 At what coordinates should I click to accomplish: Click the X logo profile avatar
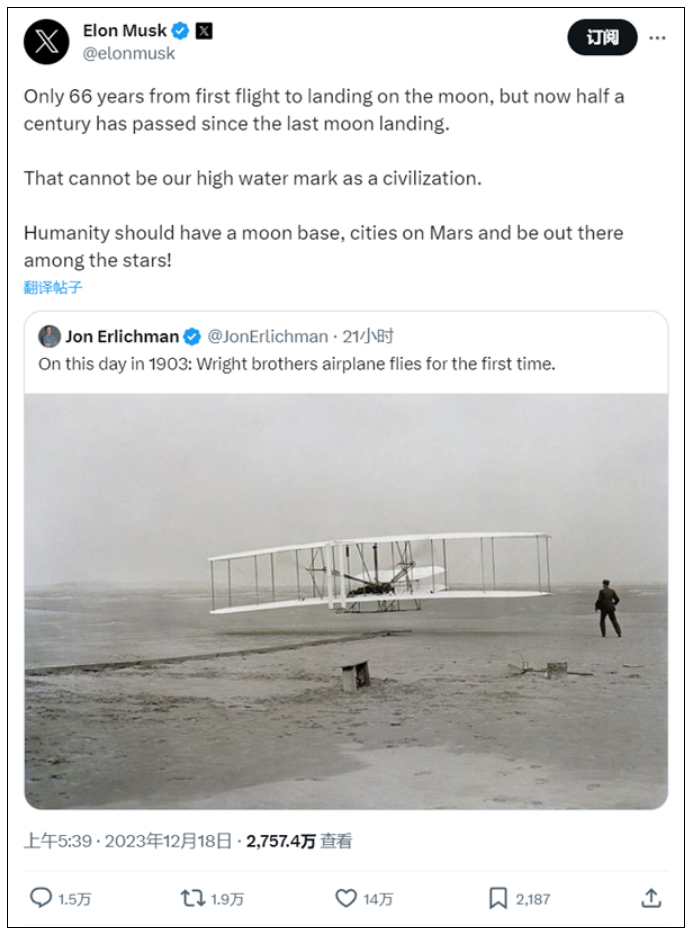point(46,42)
